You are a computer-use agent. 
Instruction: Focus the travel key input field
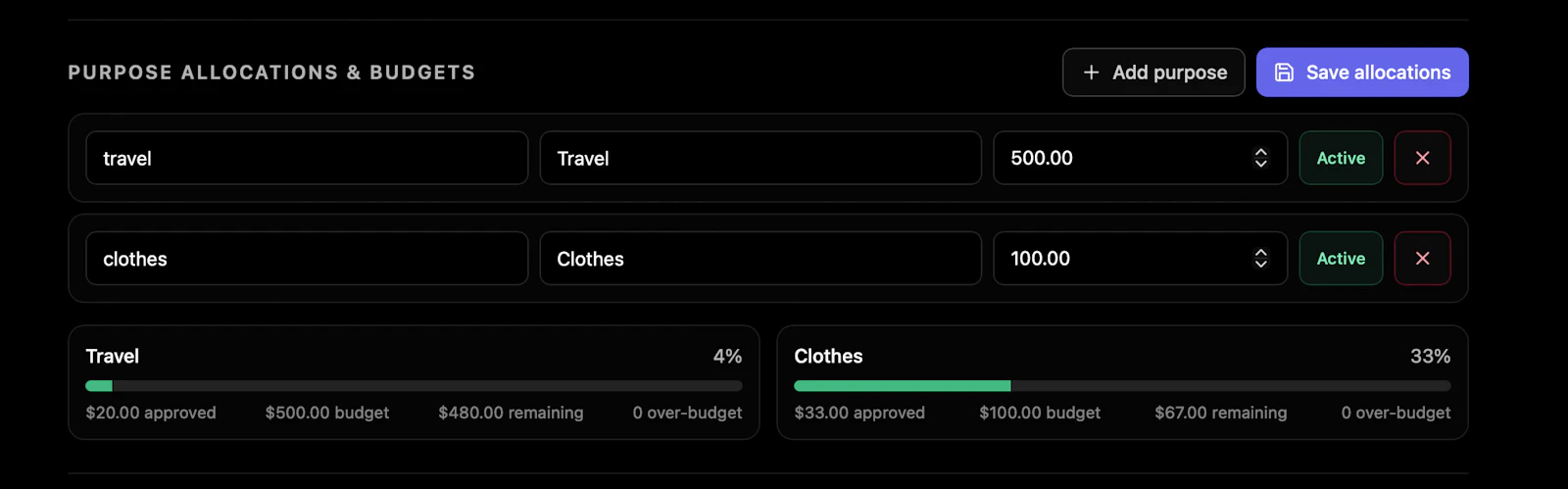pos(307,158)
